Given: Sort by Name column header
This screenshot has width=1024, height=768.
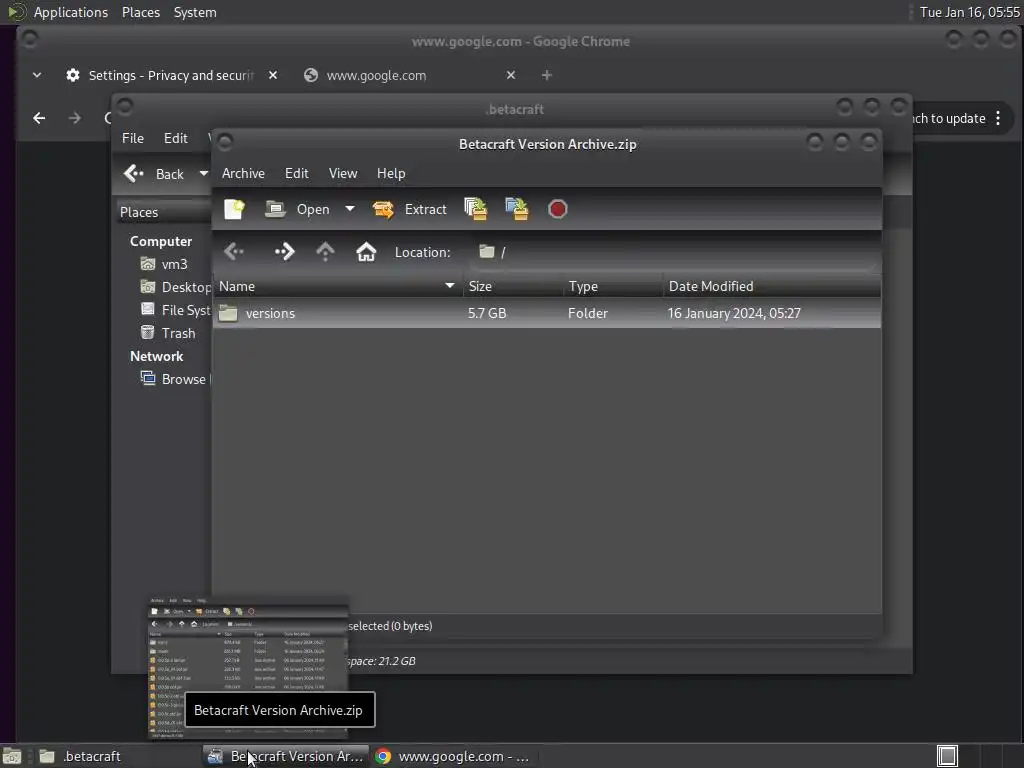Looking at the screenshot, I should (337, 286).
